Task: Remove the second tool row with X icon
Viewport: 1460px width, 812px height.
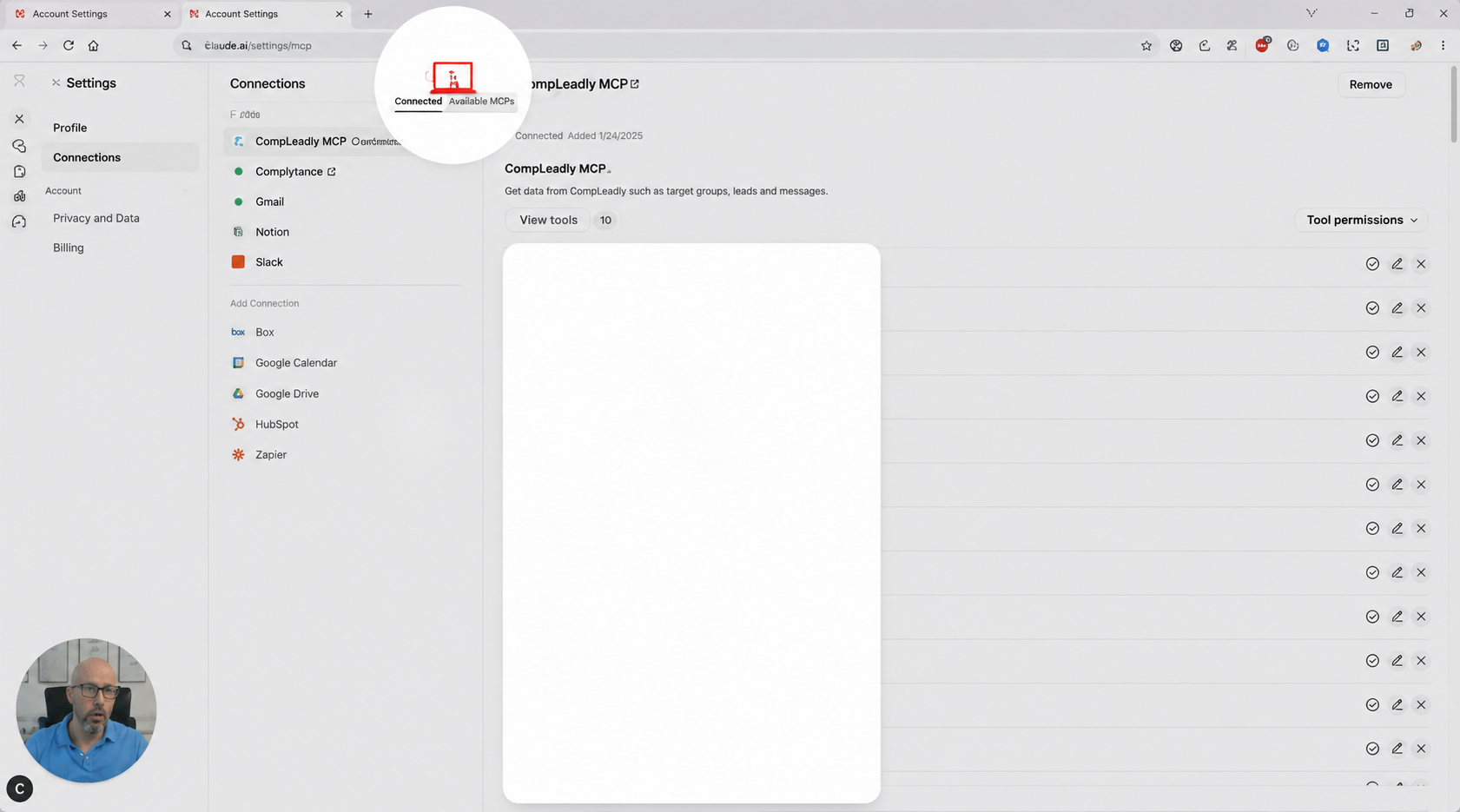Action: 1421,308
